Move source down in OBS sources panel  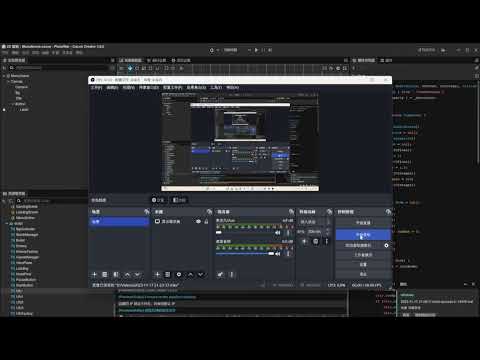[x=201, y=274]
